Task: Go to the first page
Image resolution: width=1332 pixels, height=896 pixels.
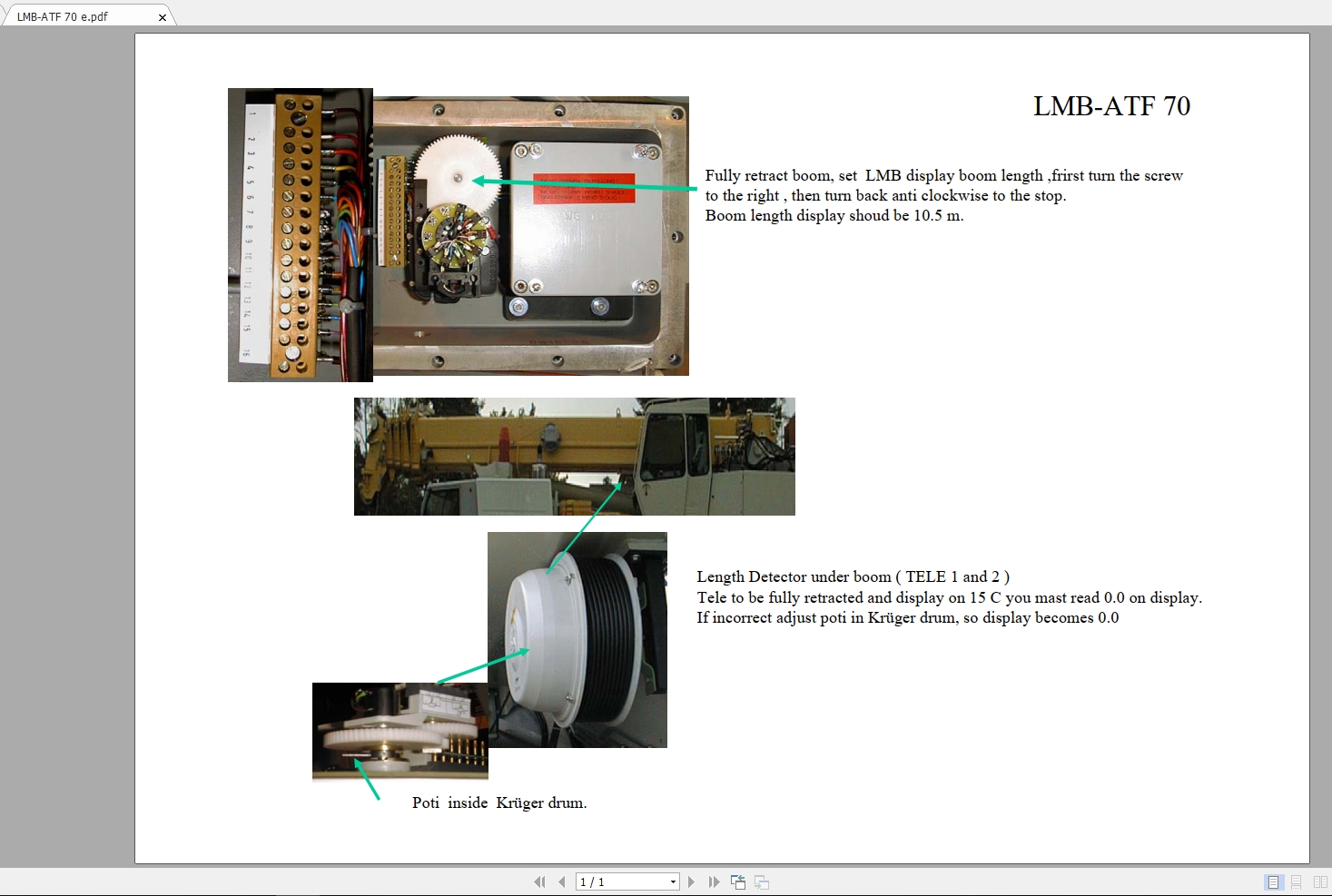Action: click(x=539, y=881)
